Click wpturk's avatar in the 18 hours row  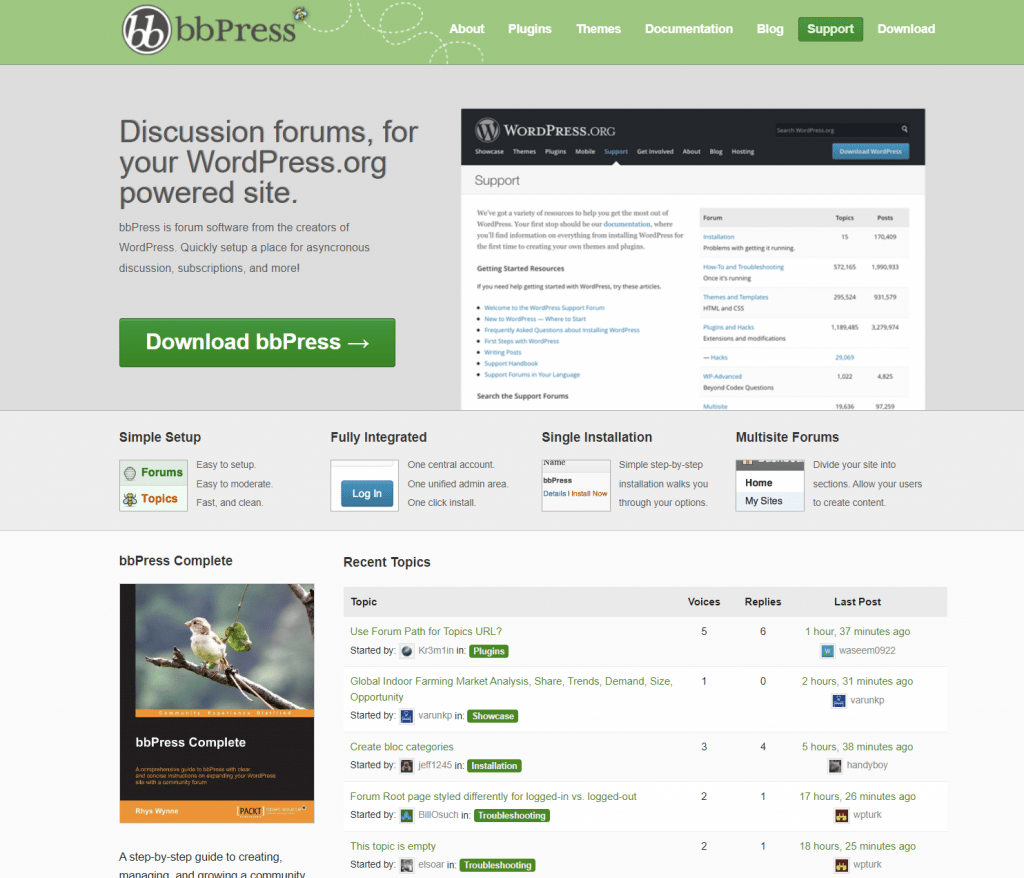pos(842,865)
